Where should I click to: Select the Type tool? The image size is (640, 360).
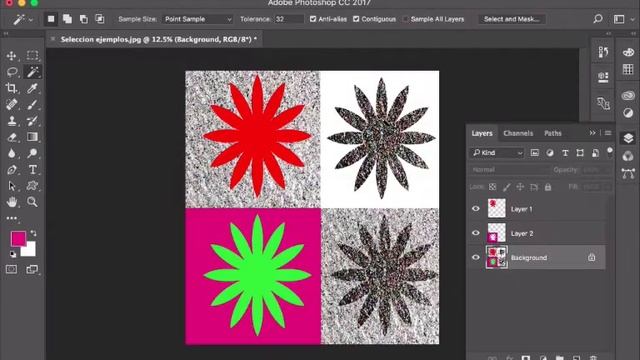tap(32, 169)
